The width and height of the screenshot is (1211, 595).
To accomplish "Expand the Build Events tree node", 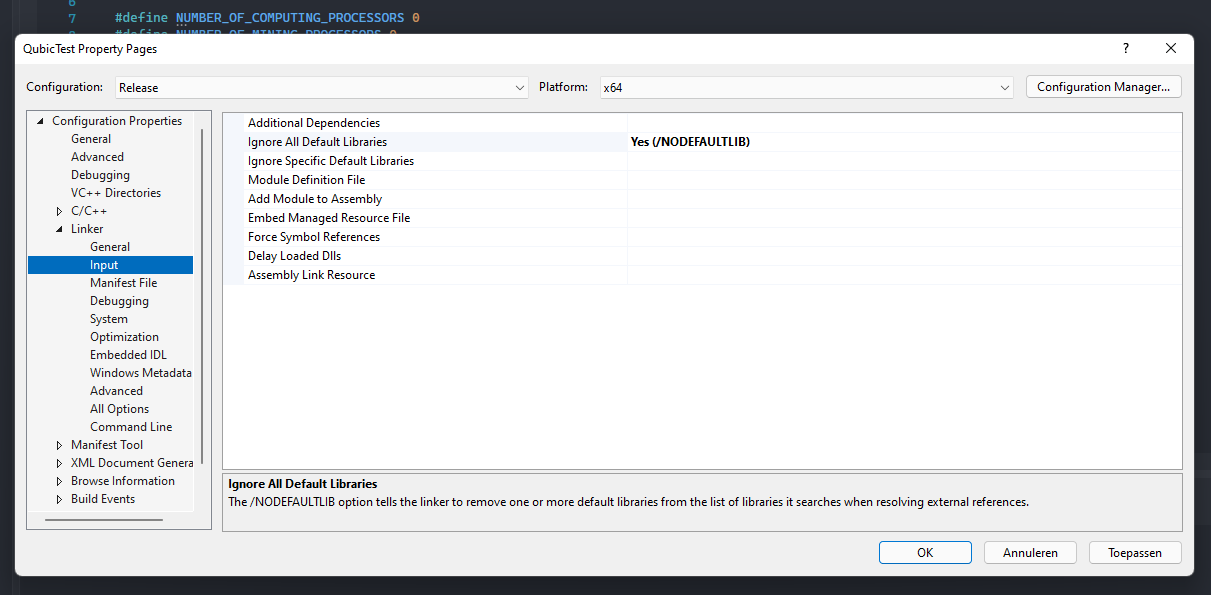I will click(59, 499).
